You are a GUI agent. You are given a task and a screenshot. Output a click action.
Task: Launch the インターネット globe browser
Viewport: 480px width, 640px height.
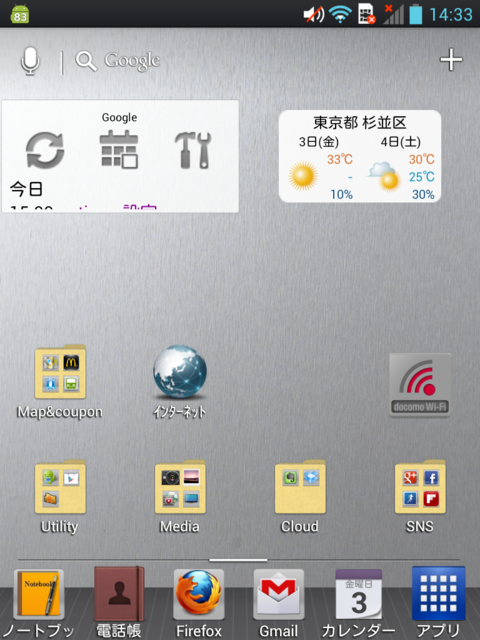click(180, 382)
